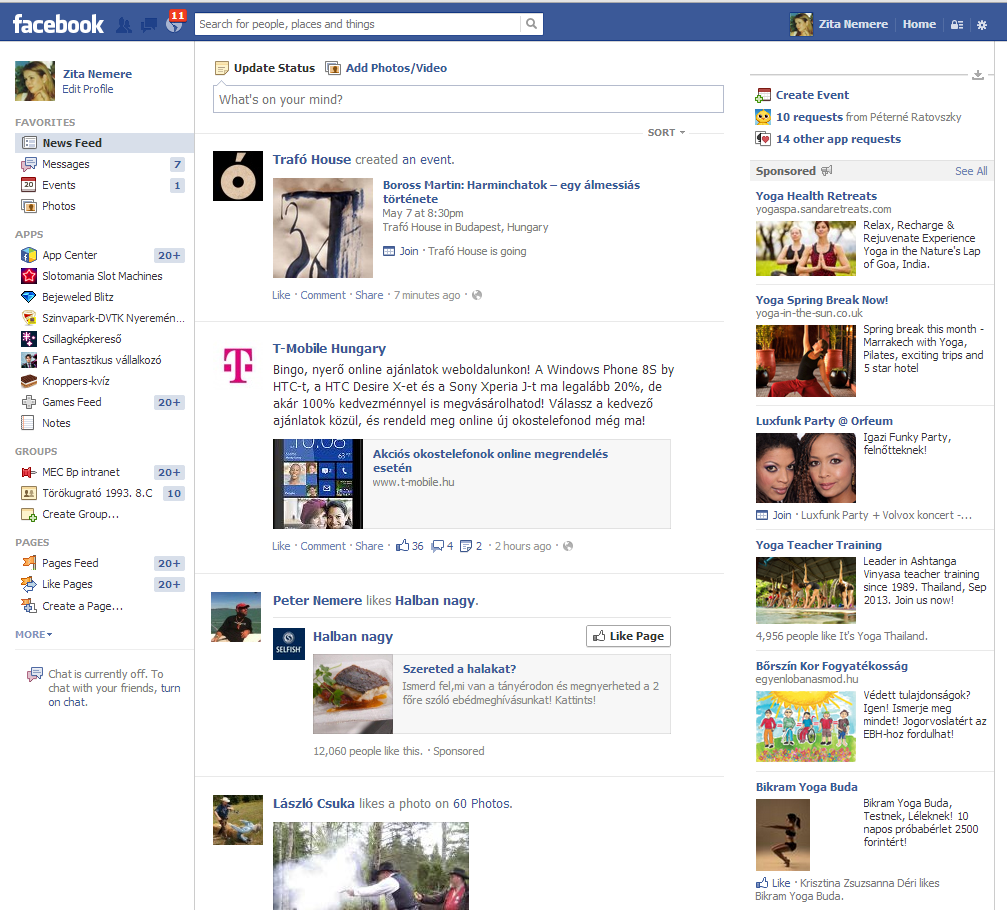
Task: Click Peter Nemere profile picture
Action: click(x=236, y=617)
